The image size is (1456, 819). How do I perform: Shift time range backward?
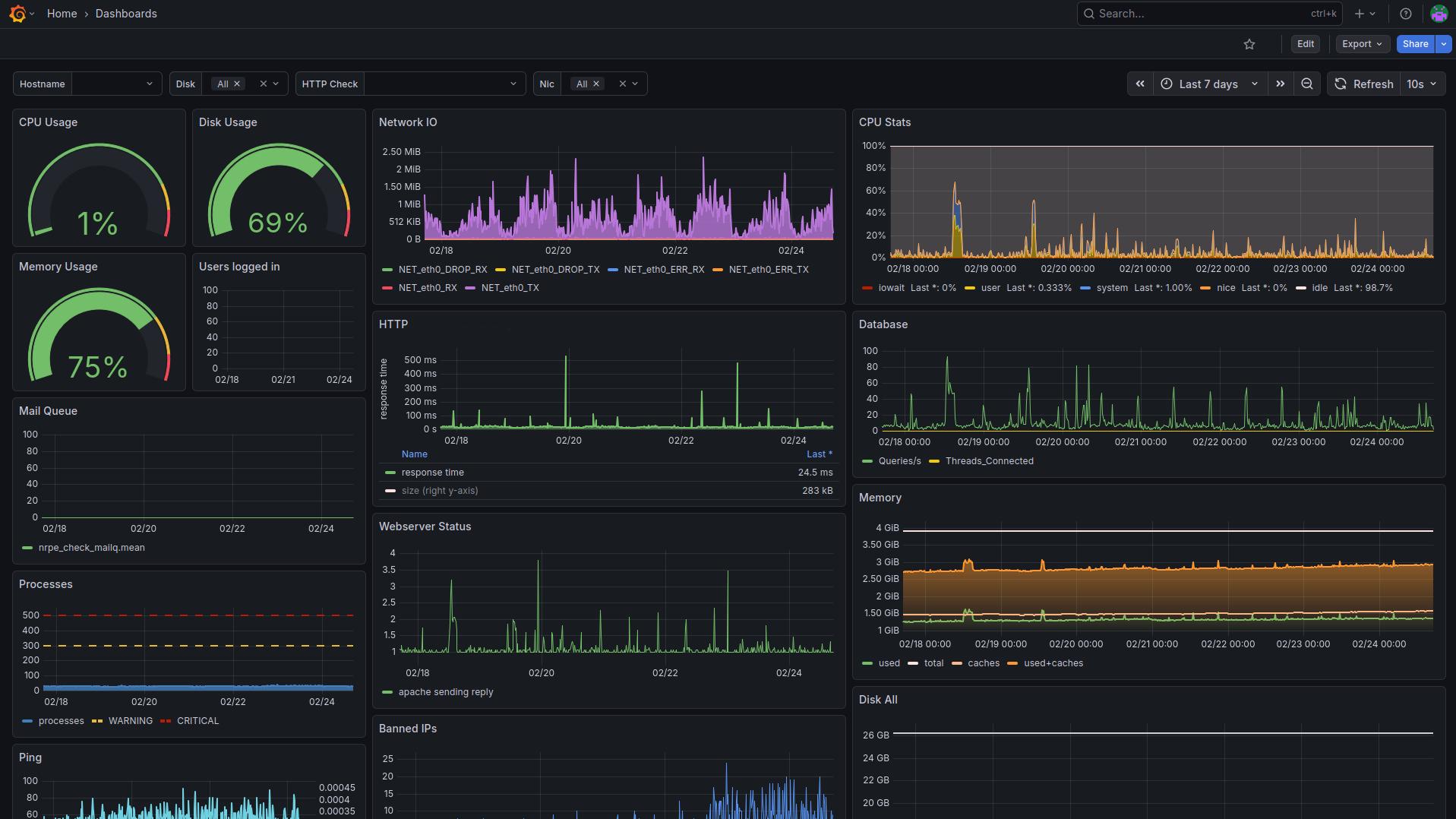point(1140,84)
